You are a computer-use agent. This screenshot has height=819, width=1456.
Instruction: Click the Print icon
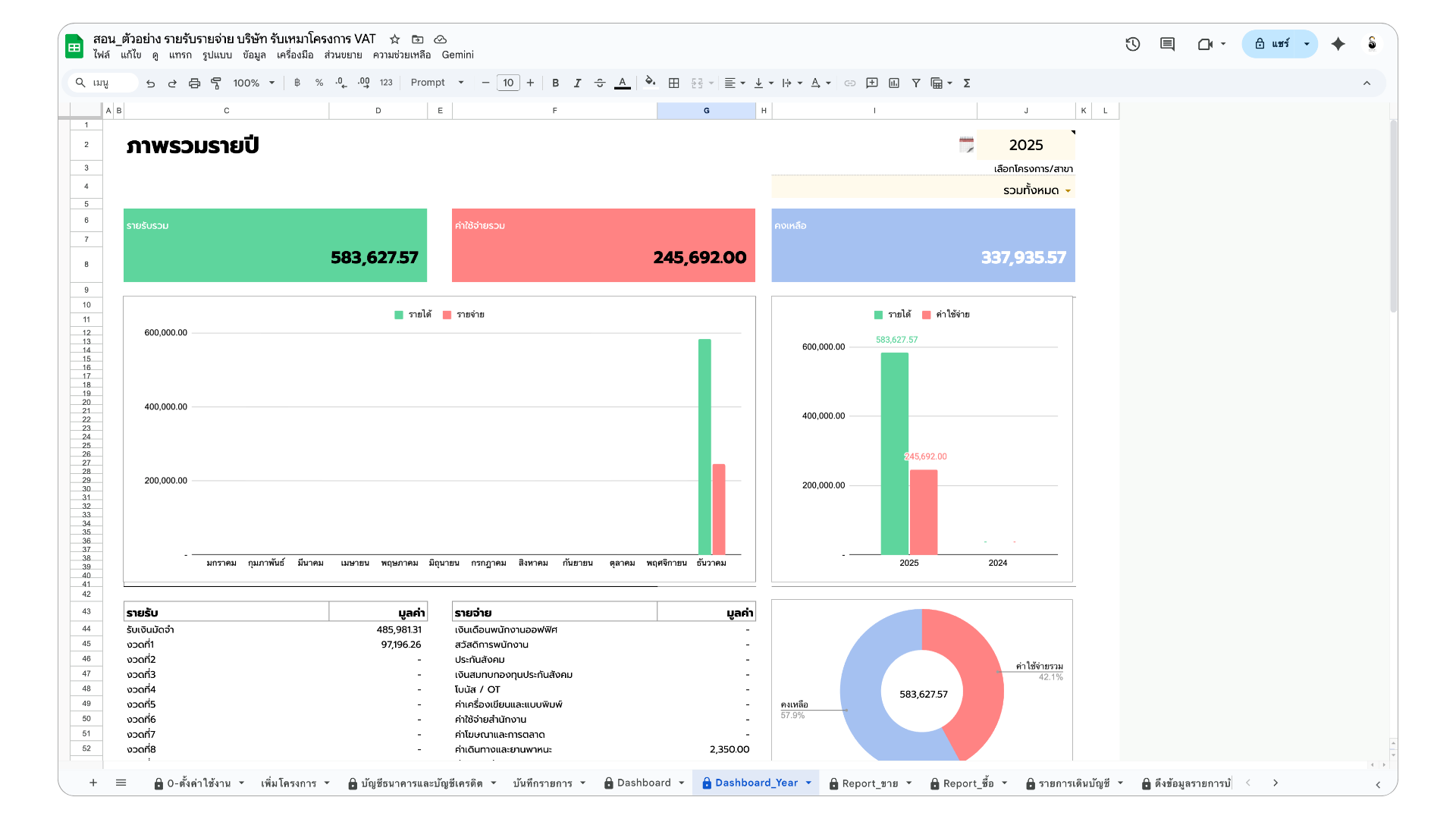click(194, 83)
